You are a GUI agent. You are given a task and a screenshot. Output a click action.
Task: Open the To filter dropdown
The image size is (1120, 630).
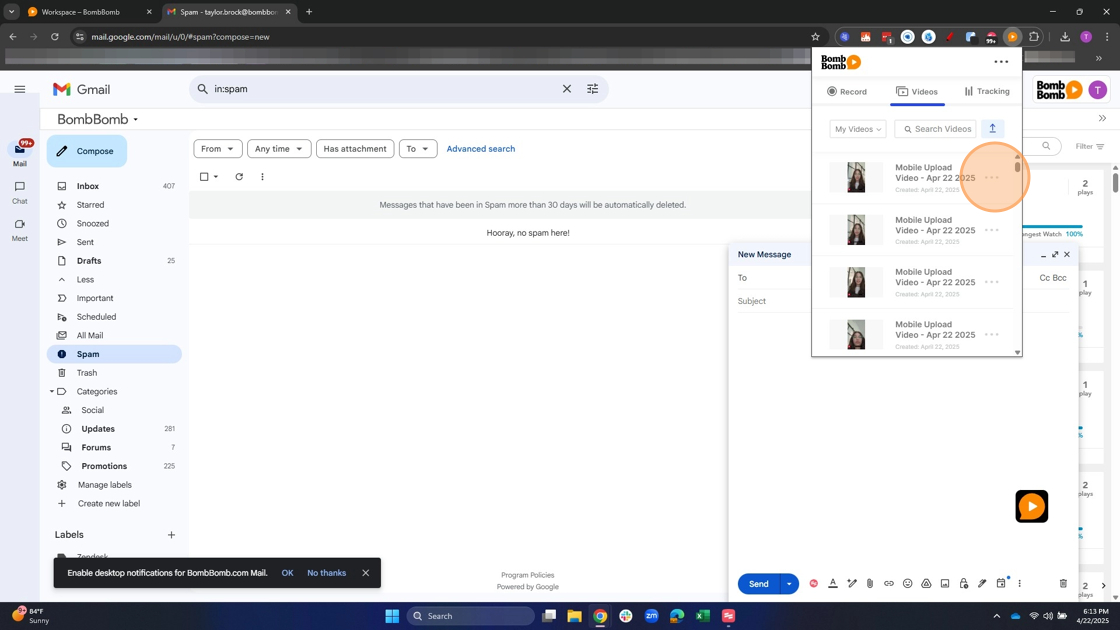pos(418,149)
